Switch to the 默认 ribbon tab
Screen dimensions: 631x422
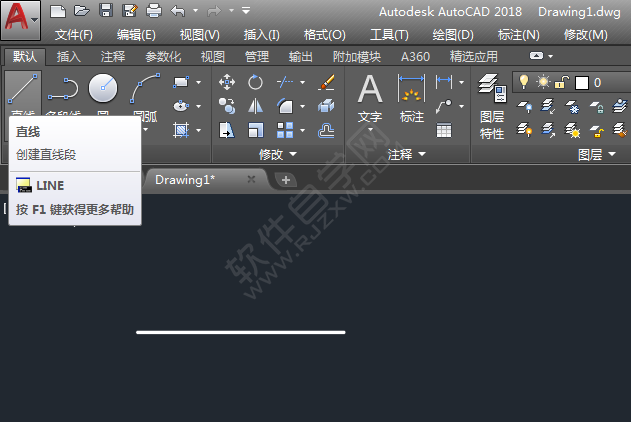[x=25, y=57]
